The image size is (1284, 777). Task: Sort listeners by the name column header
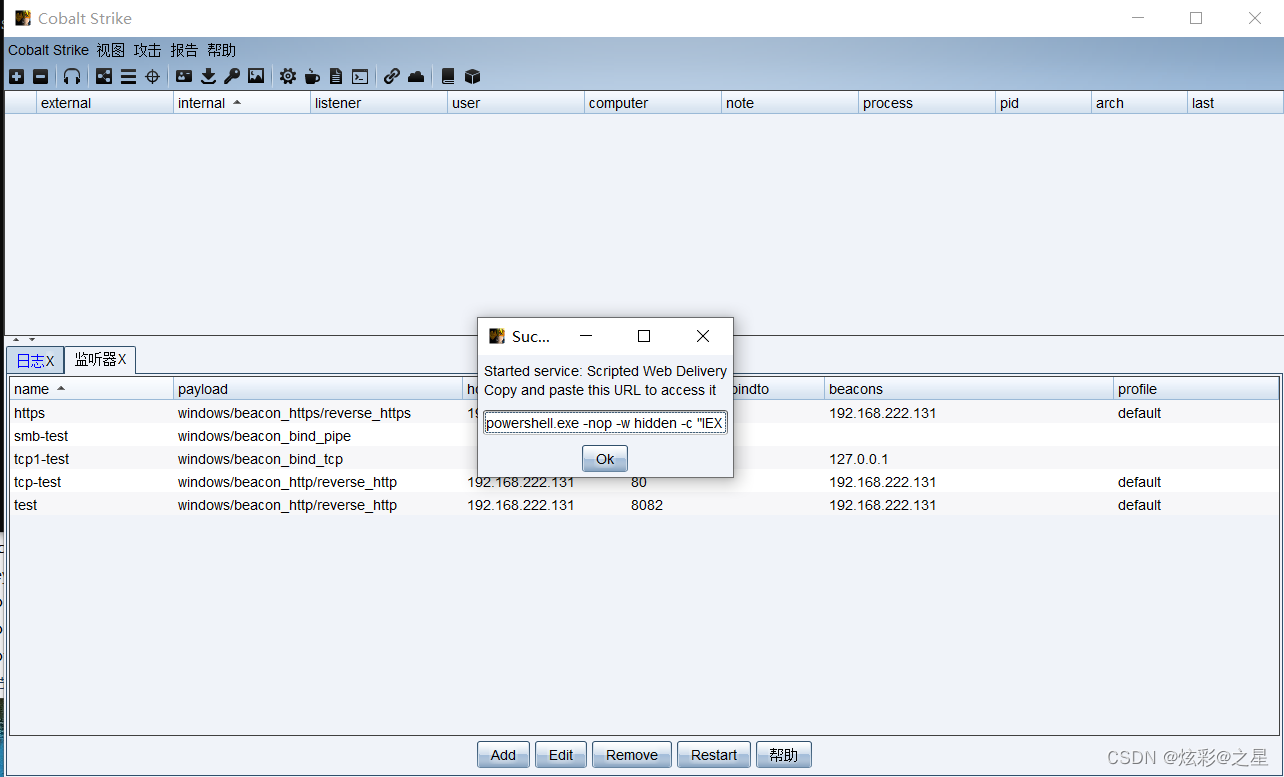coord(92,389)
